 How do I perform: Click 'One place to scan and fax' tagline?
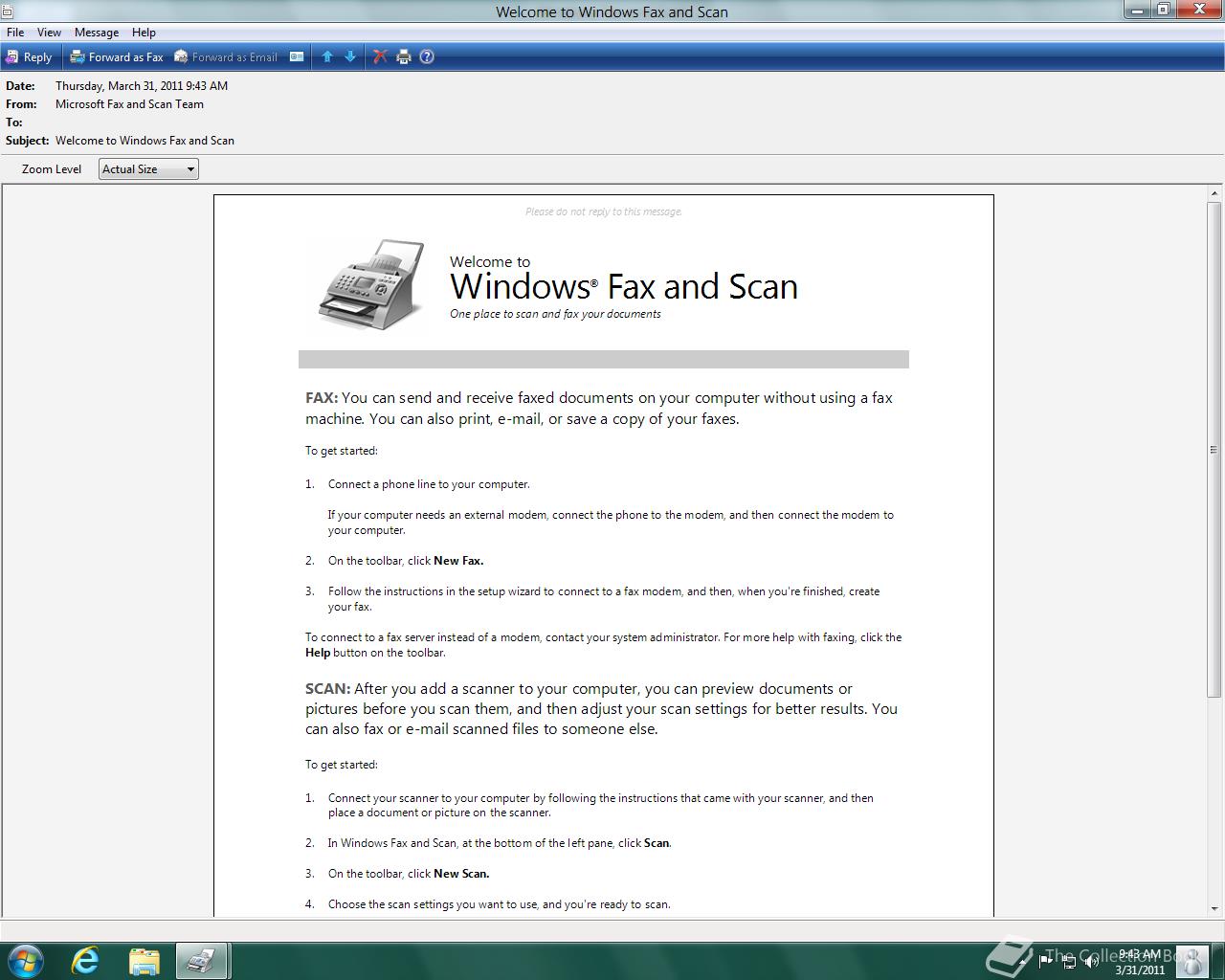coord(555,314)
